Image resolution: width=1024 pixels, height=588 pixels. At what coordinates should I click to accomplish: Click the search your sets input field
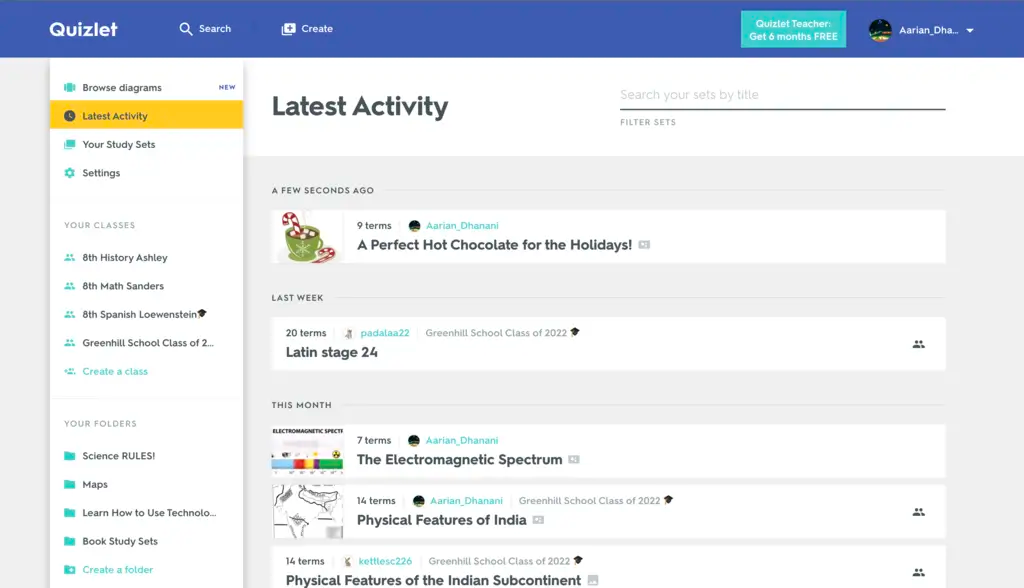(782, 95)
